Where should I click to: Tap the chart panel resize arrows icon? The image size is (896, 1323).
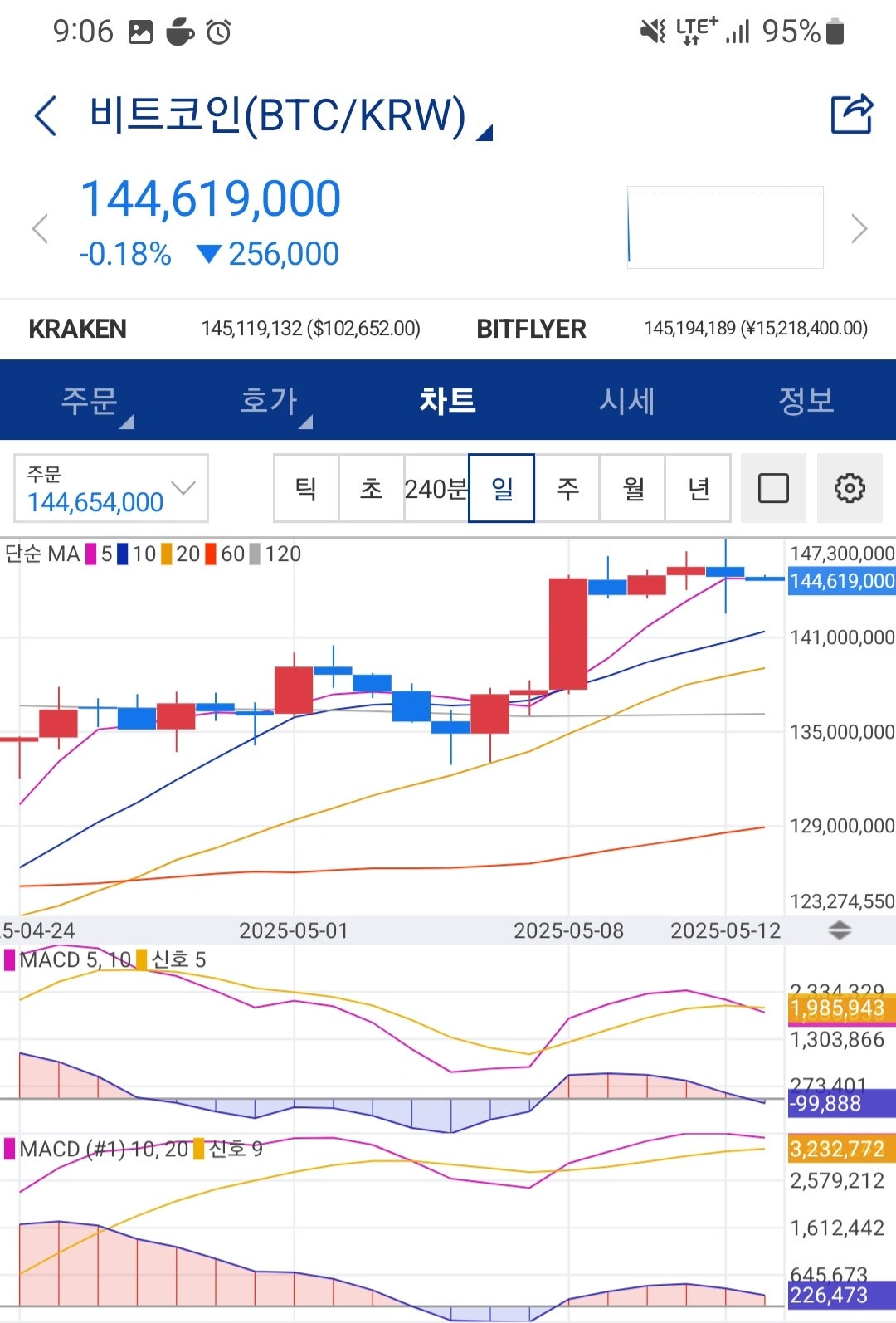(x=840, y=930)
